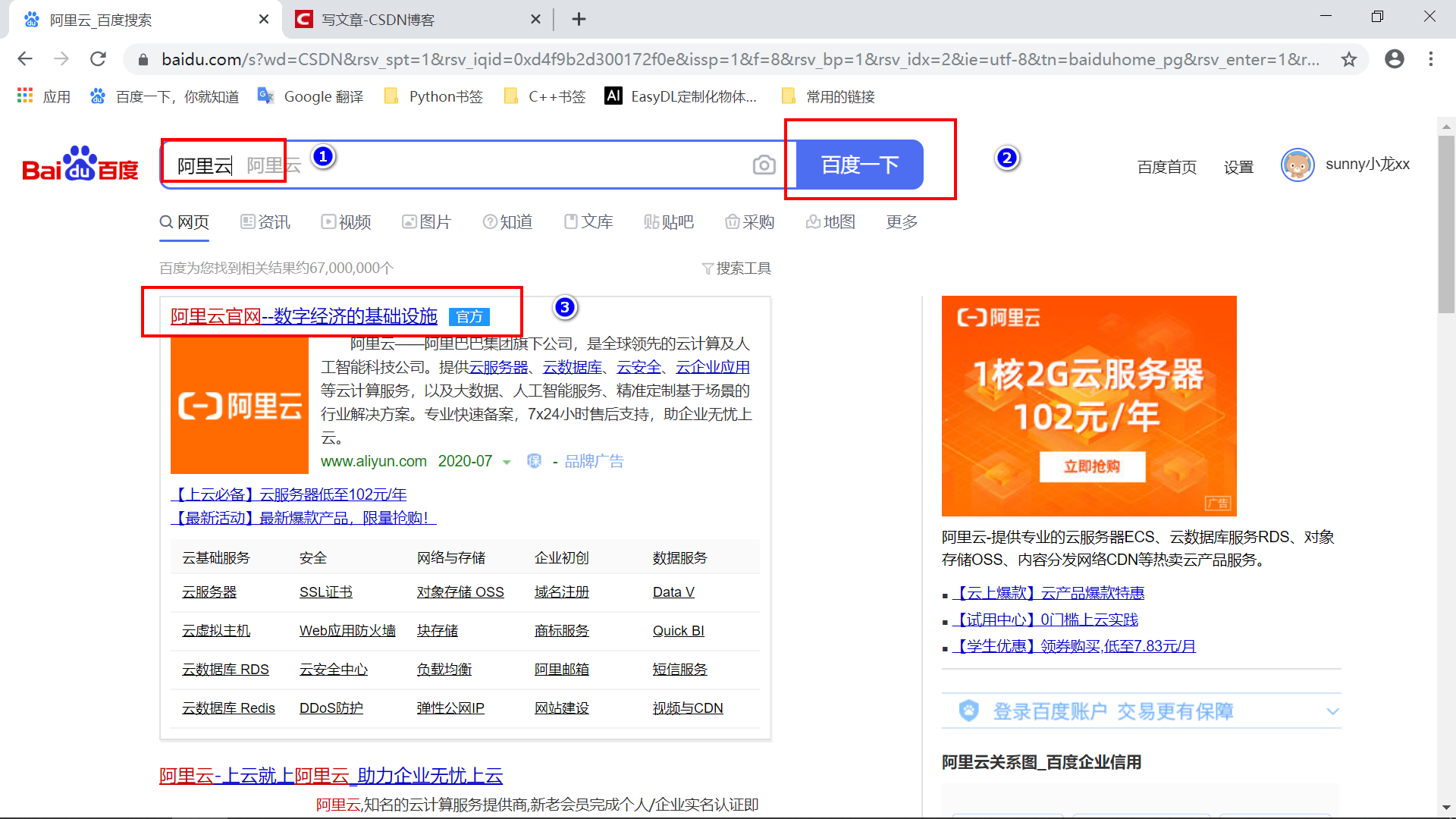Select the 贴吧 search category

pyautogui.click(x=669, y=221)
